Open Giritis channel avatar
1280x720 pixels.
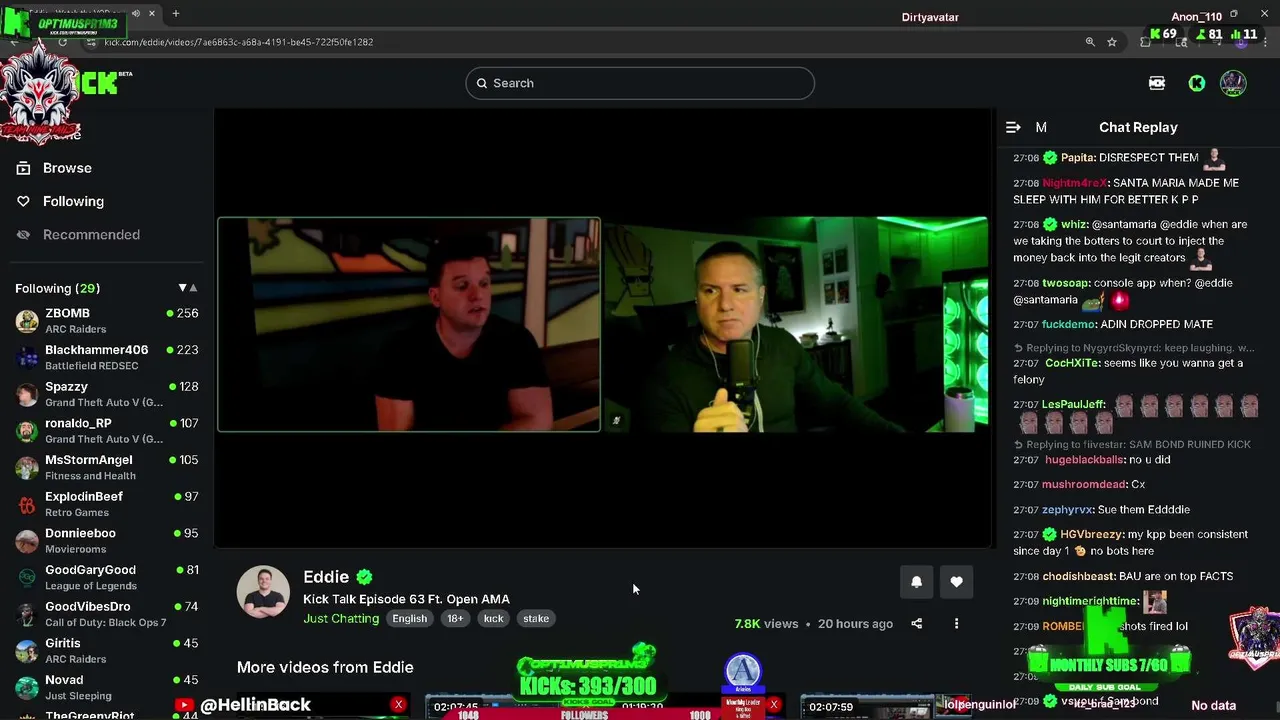point(27,651)
